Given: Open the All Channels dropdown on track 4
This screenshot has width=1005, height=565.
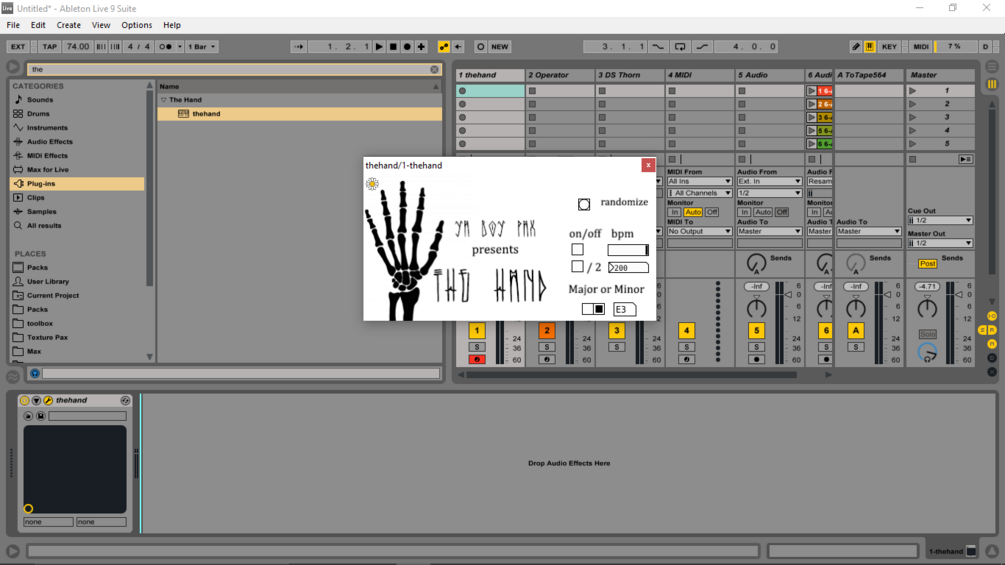Looking at the screenshot, I should (699, 193).
